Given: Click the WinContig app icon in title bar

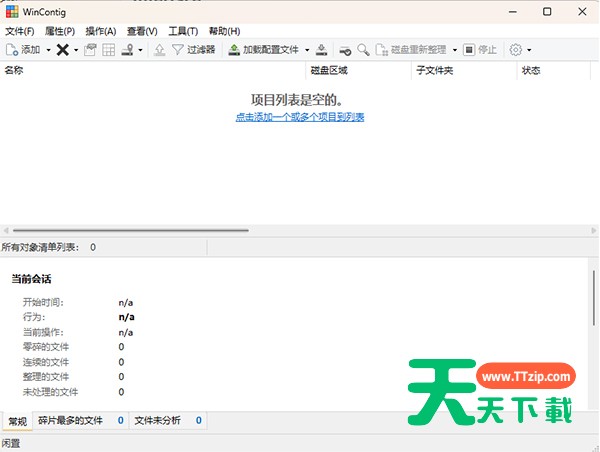Looking at the screenshot, I should point(12,12).
